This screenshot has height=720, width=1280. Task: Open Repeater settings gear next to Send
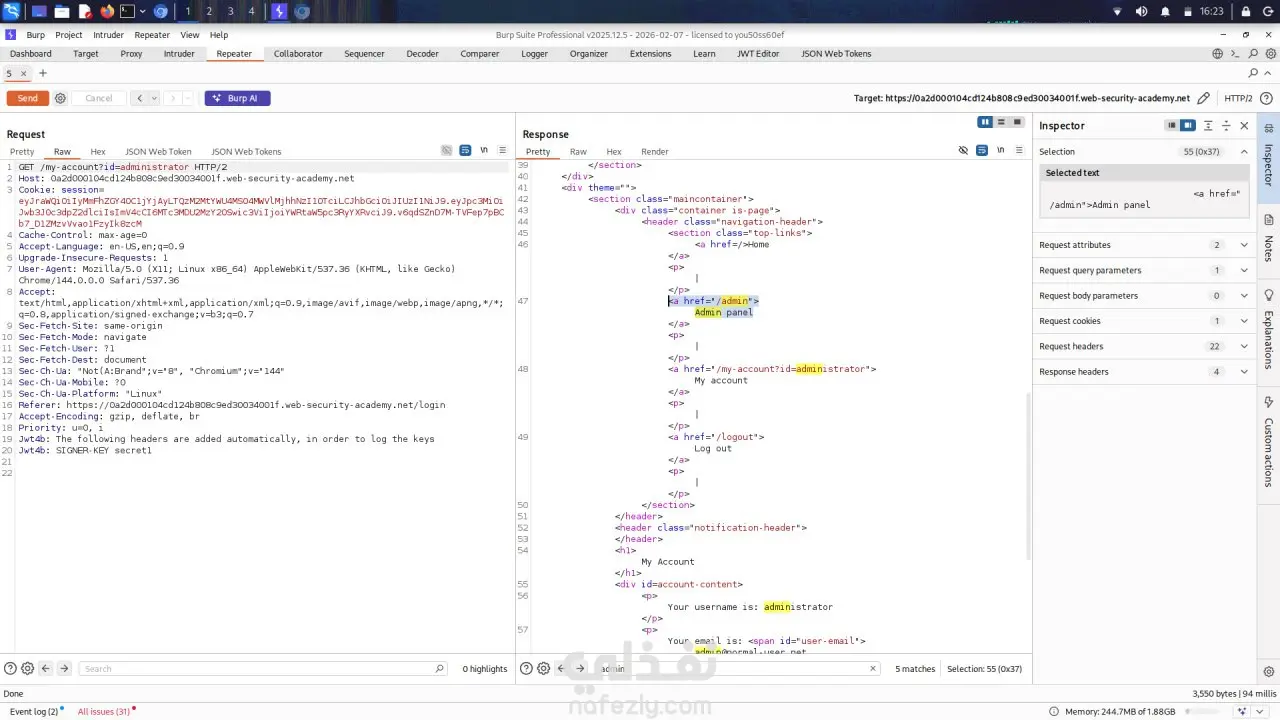point(60,98)
